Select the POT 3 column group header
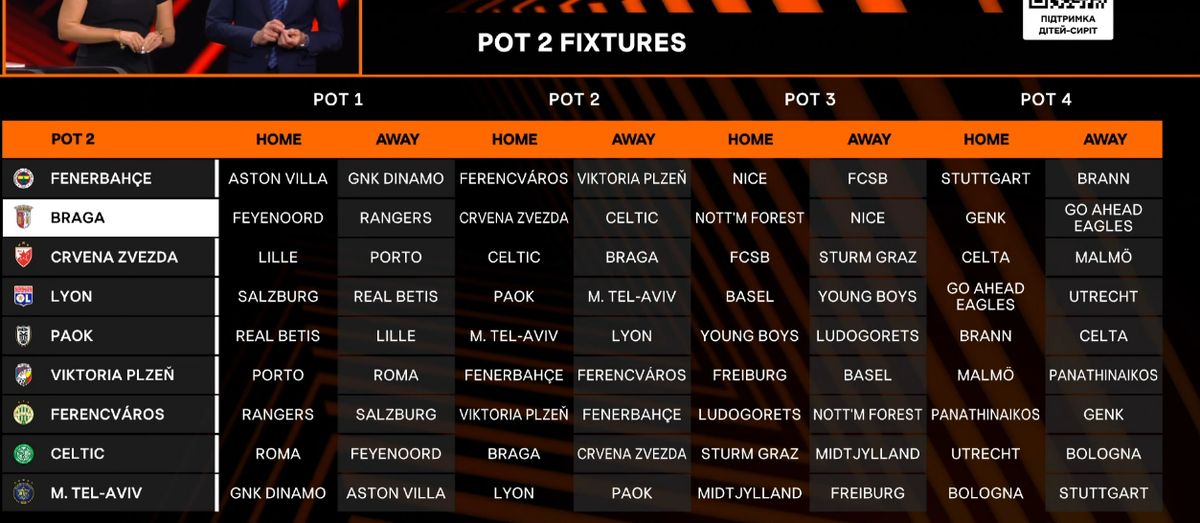 tap(809, 99)
